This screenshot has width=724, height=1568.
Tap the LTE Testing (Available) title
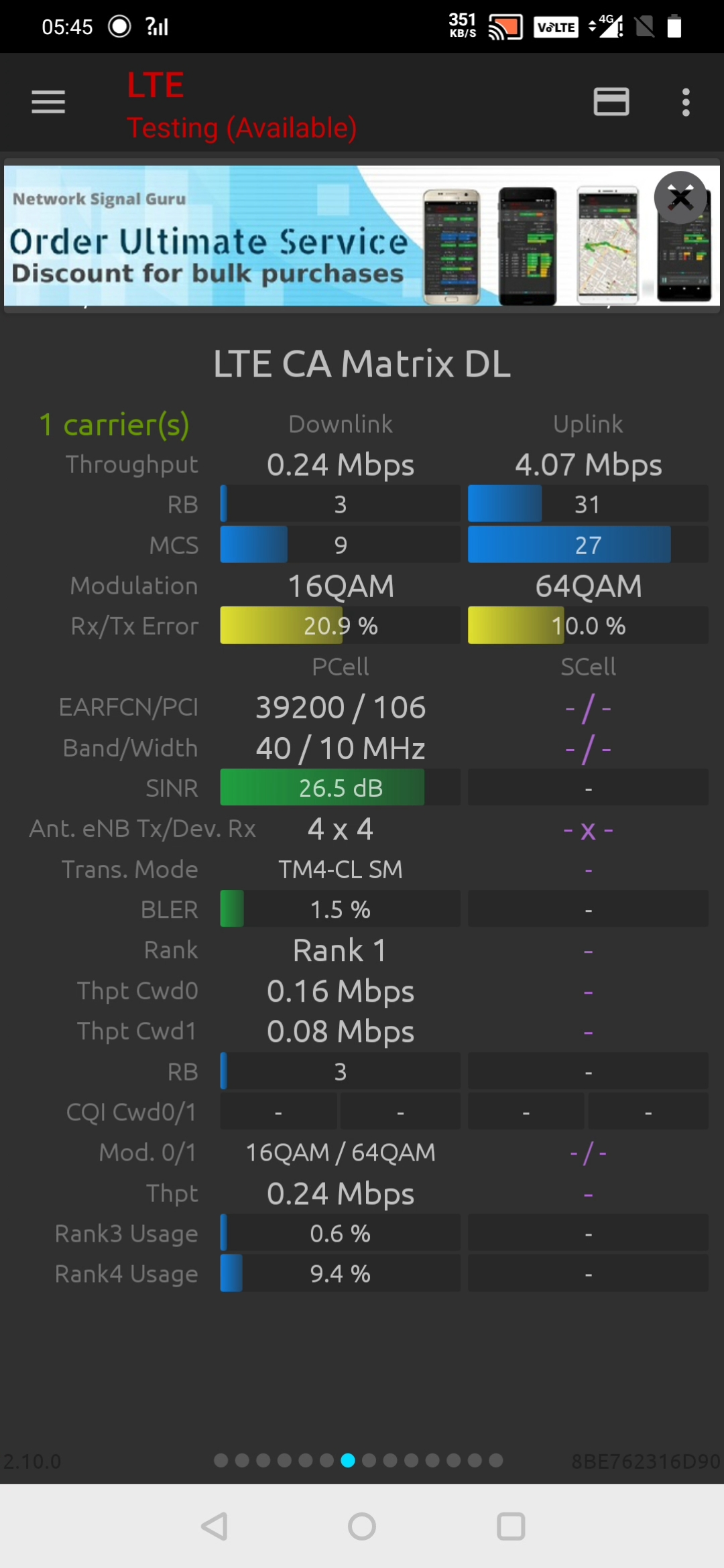pyautogui.click(x=241, y=106)
